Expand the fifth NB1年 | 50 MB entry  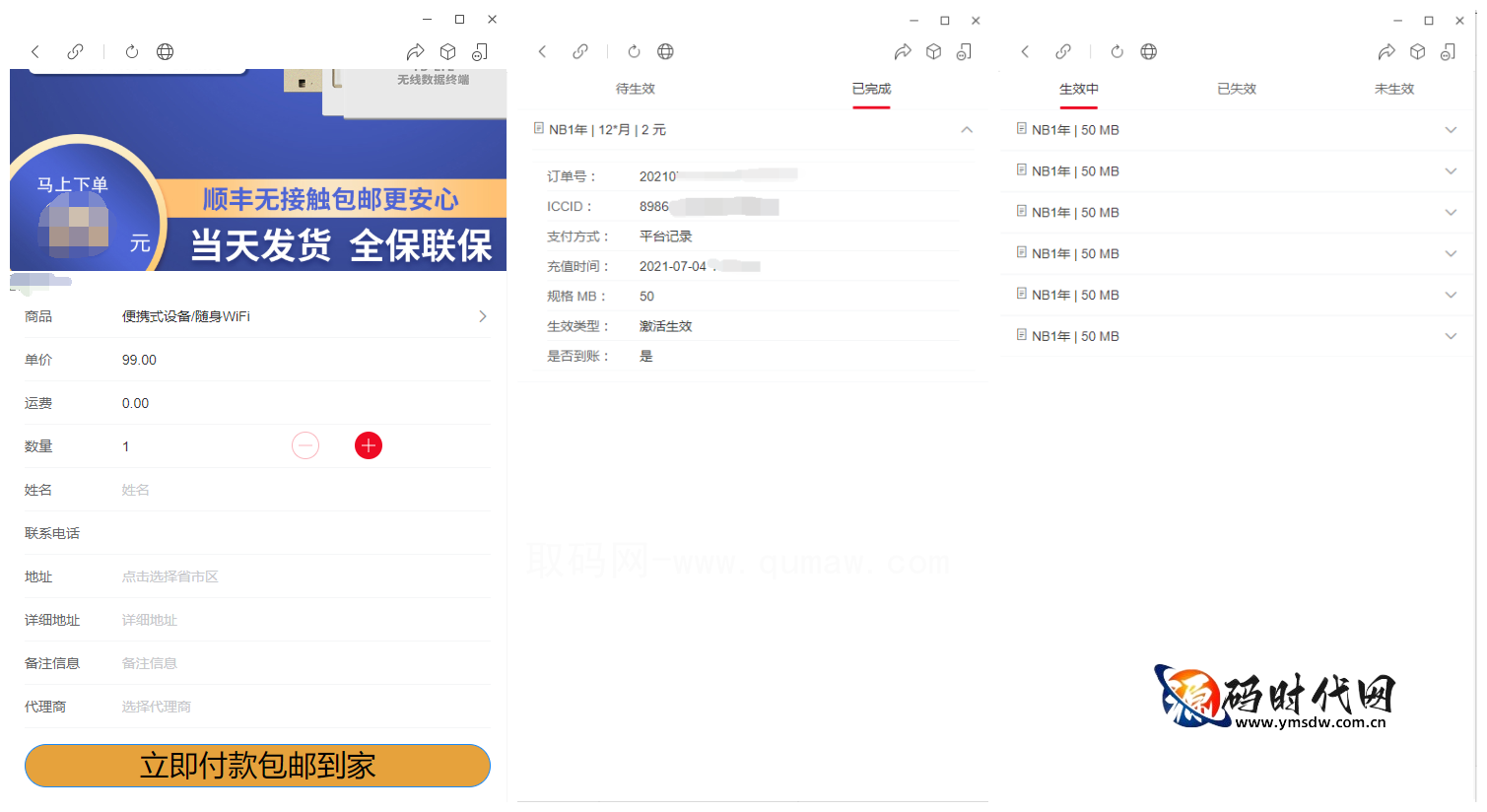[1451, 296]
